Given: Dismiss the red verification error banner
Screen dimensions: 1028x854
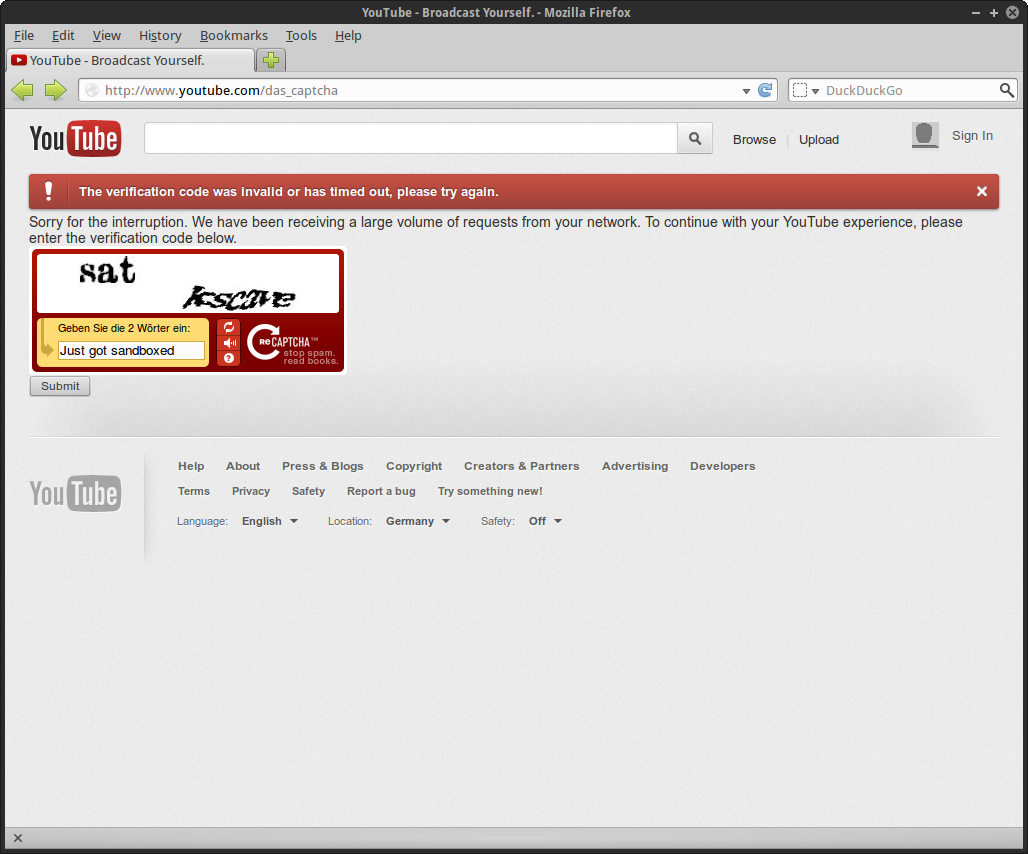Looking at the screenshot, I should coord(981,191).
